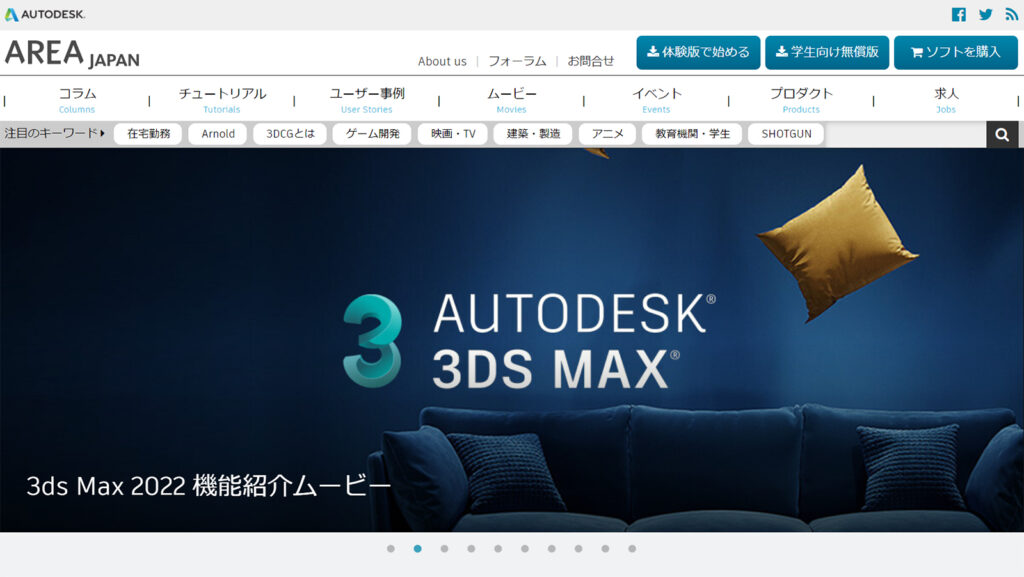This screenshot has height=577, width=1024.
Task: Open the ユーザー事例 User Stories menu
Action: pyautogui.click(x=367, y=101)
